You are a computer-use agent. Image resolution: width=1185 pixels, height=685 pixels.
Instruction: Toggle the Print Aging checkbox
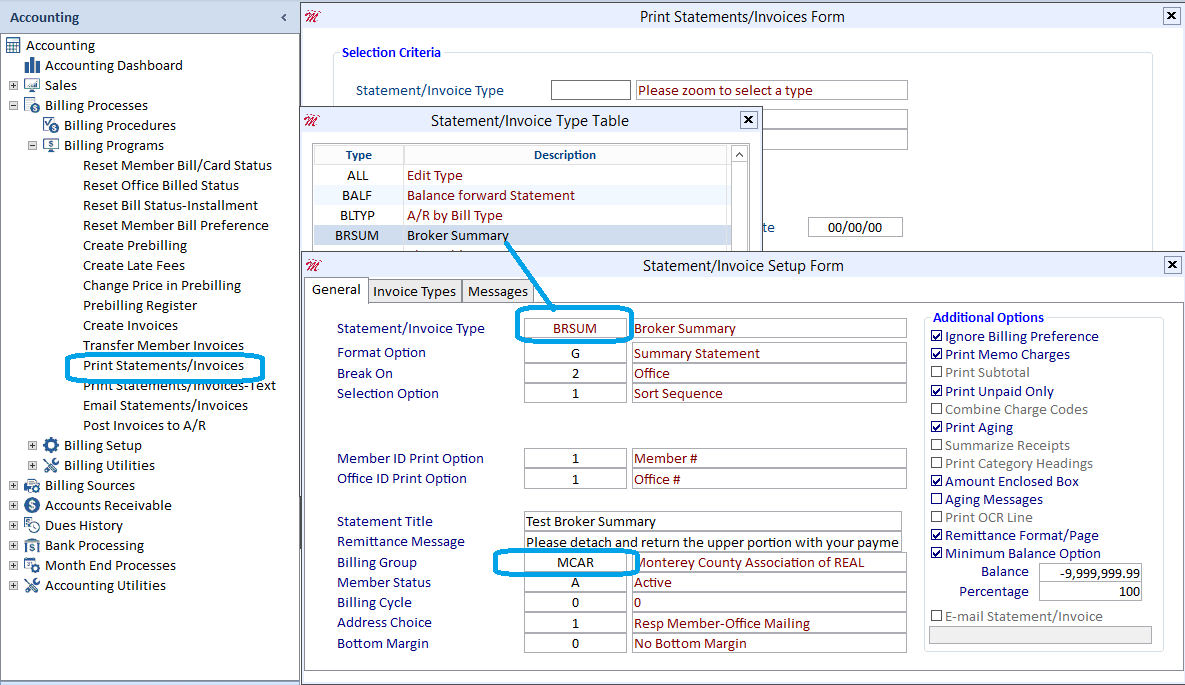936,427
